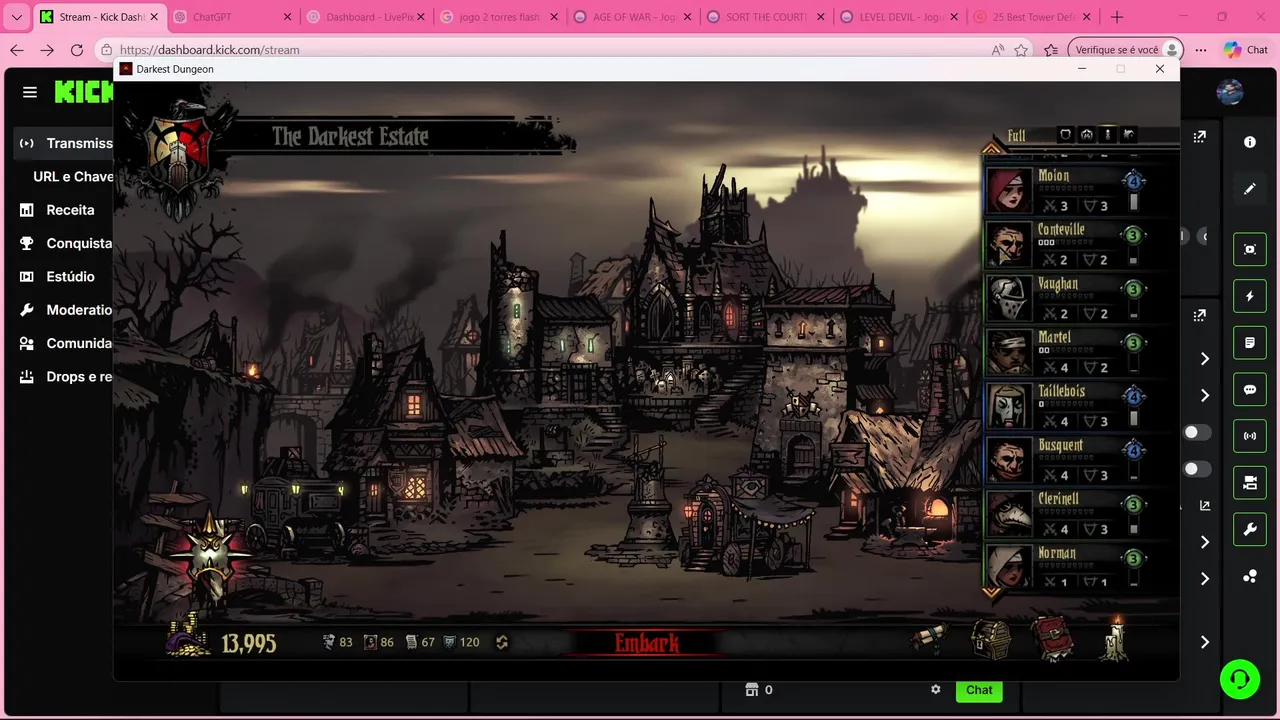Viewport: 1280px width, 720px height.
Task: Click the chart analytics icon in the Kick panel
Action: pyautogui.click(x=1205, y=506)
